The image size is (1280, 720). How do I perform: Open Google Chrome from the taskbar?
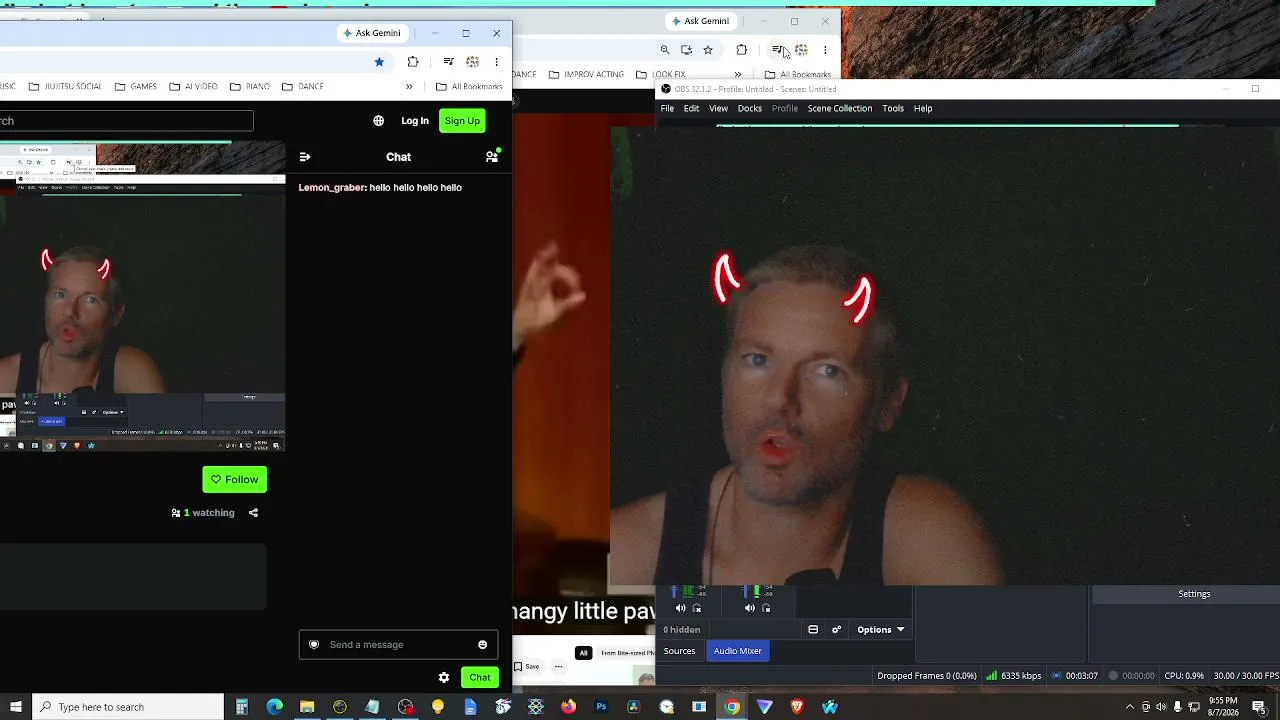point(732,707)
